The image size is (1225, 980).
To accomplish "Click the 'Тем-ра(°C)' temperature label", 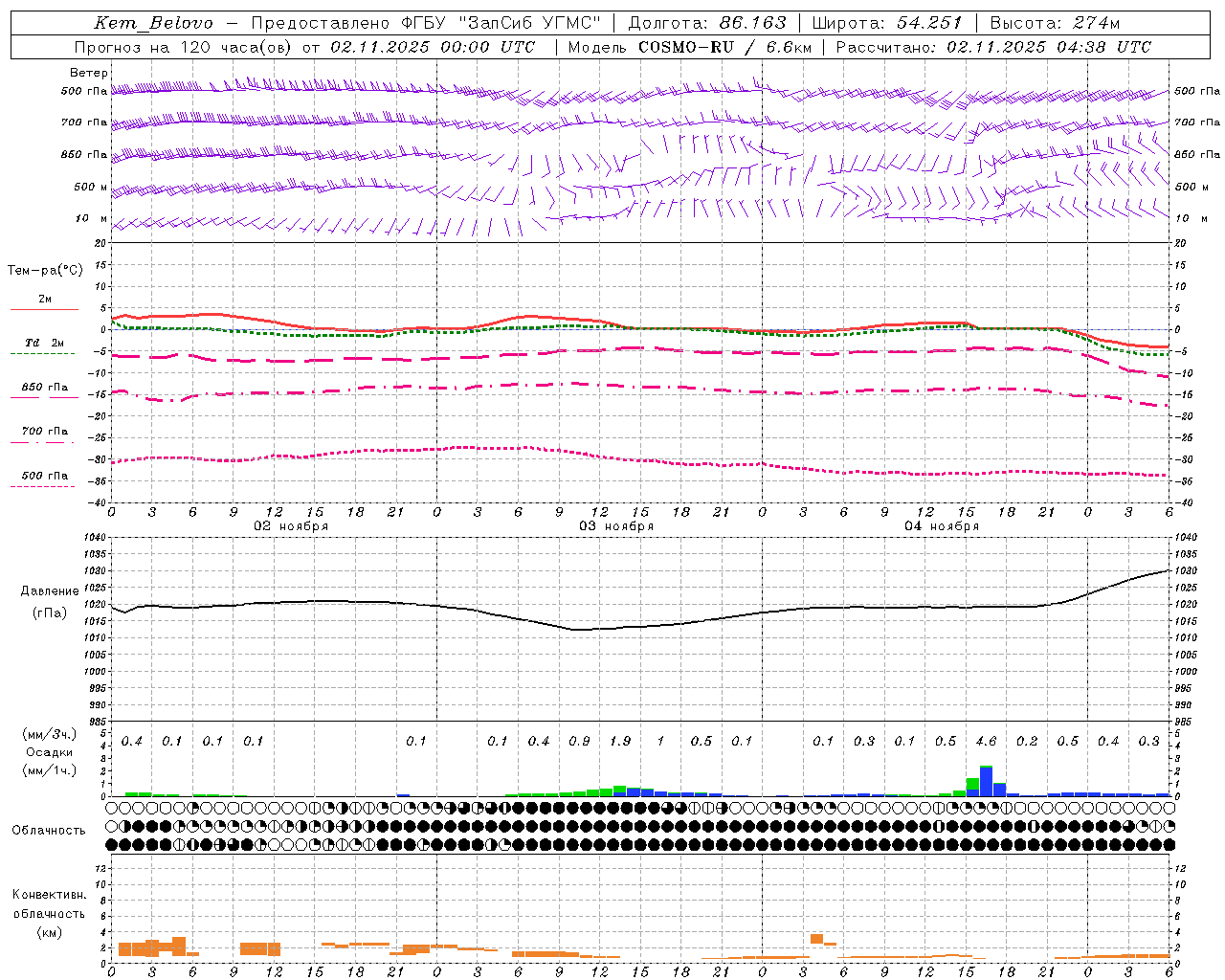I will click(45, 271).
